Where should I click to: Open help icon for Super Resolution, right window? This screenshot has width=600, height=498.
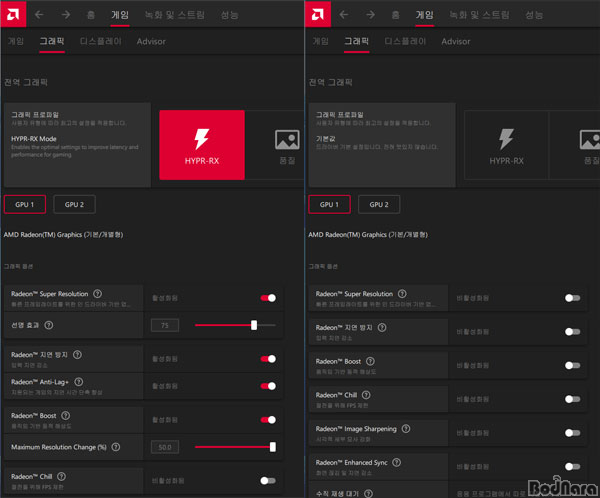point(402,294)
